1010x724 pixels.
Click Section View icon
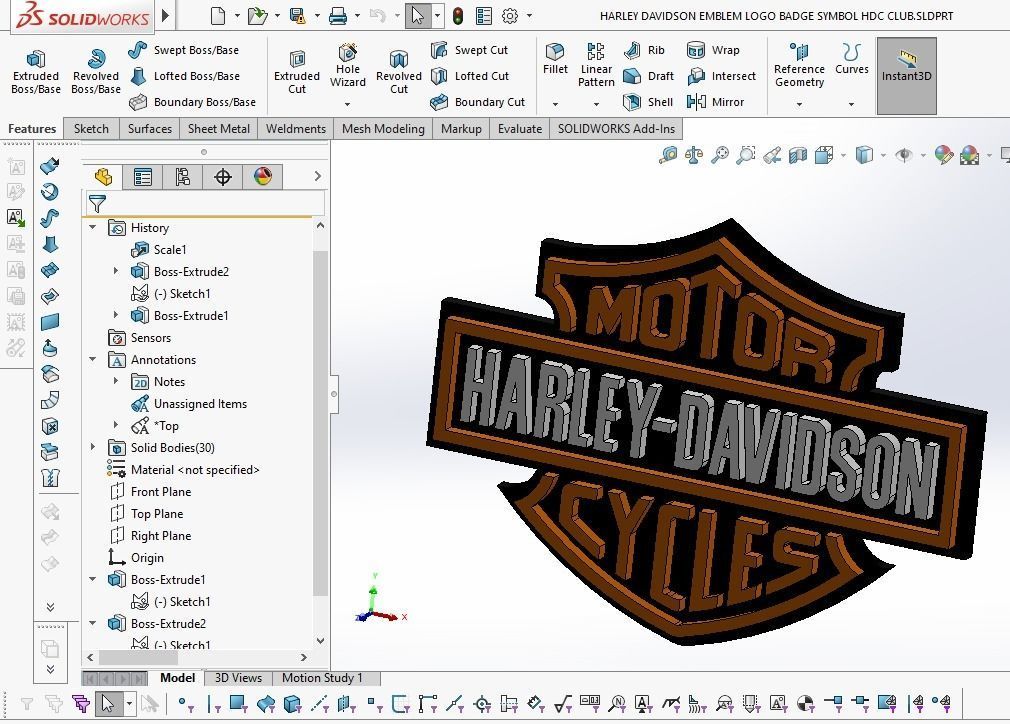798,155
